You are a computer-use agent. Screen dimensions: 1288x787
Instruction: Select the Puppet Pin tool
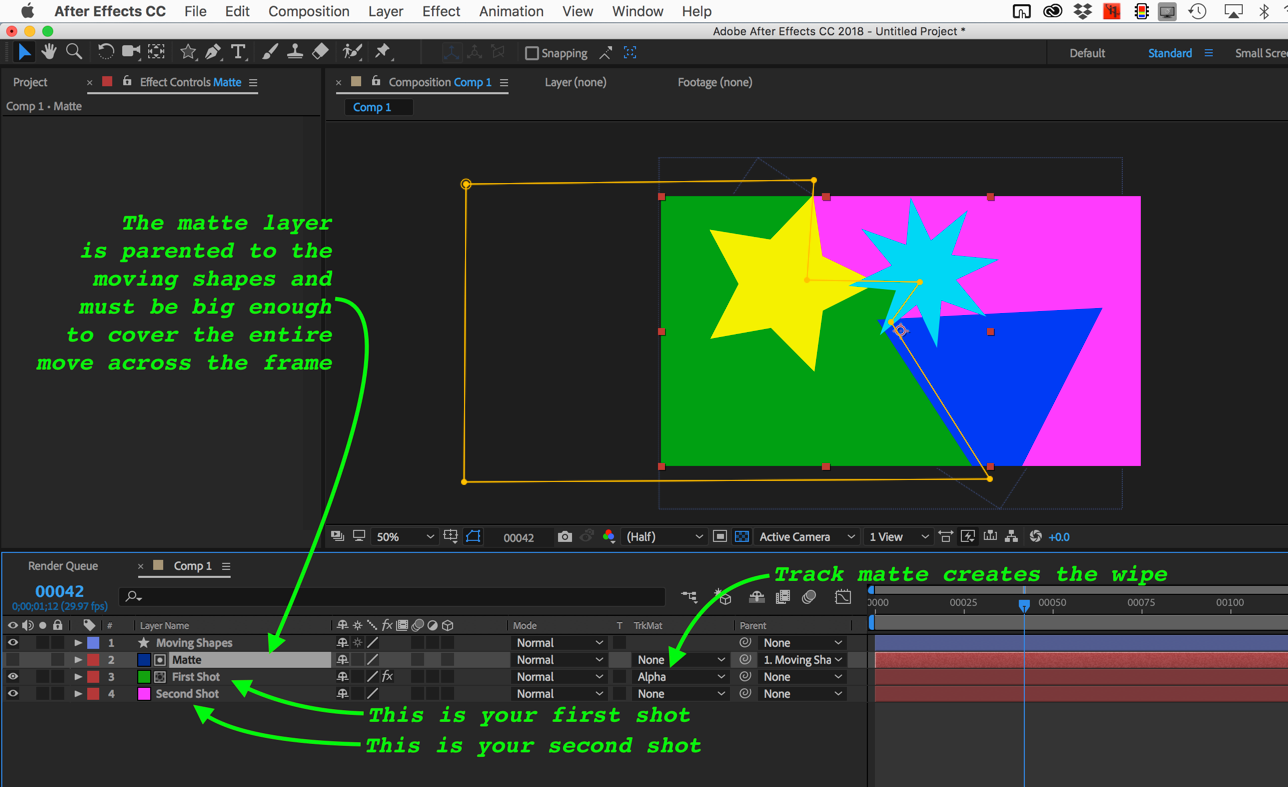click(382, 51)
